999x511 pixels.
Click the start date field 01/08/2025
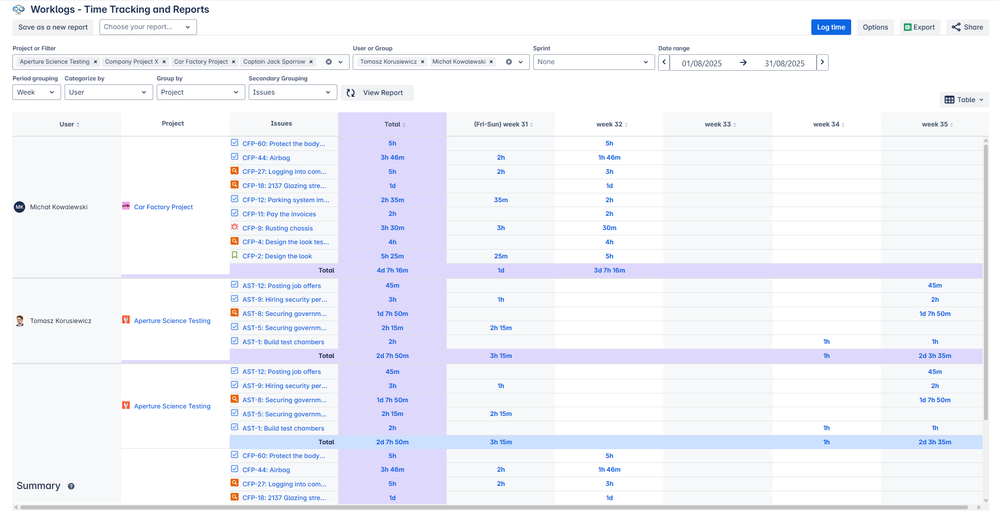tap(701, 63)
